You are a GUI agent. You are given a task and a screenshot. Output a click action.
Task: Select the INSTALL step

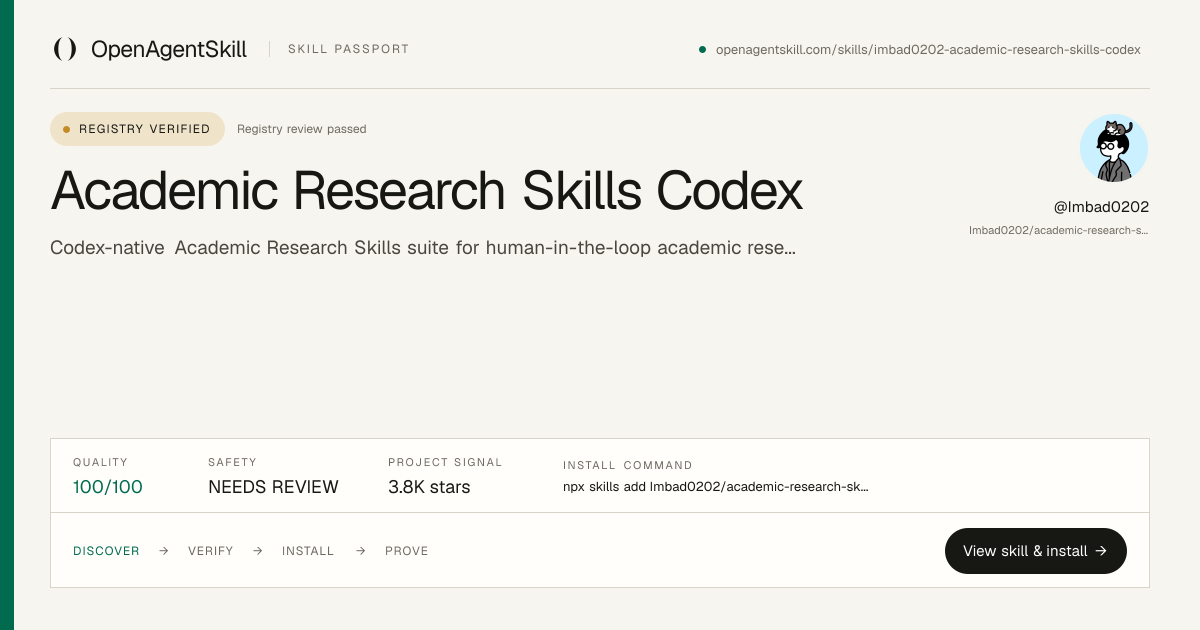(308, 551)
